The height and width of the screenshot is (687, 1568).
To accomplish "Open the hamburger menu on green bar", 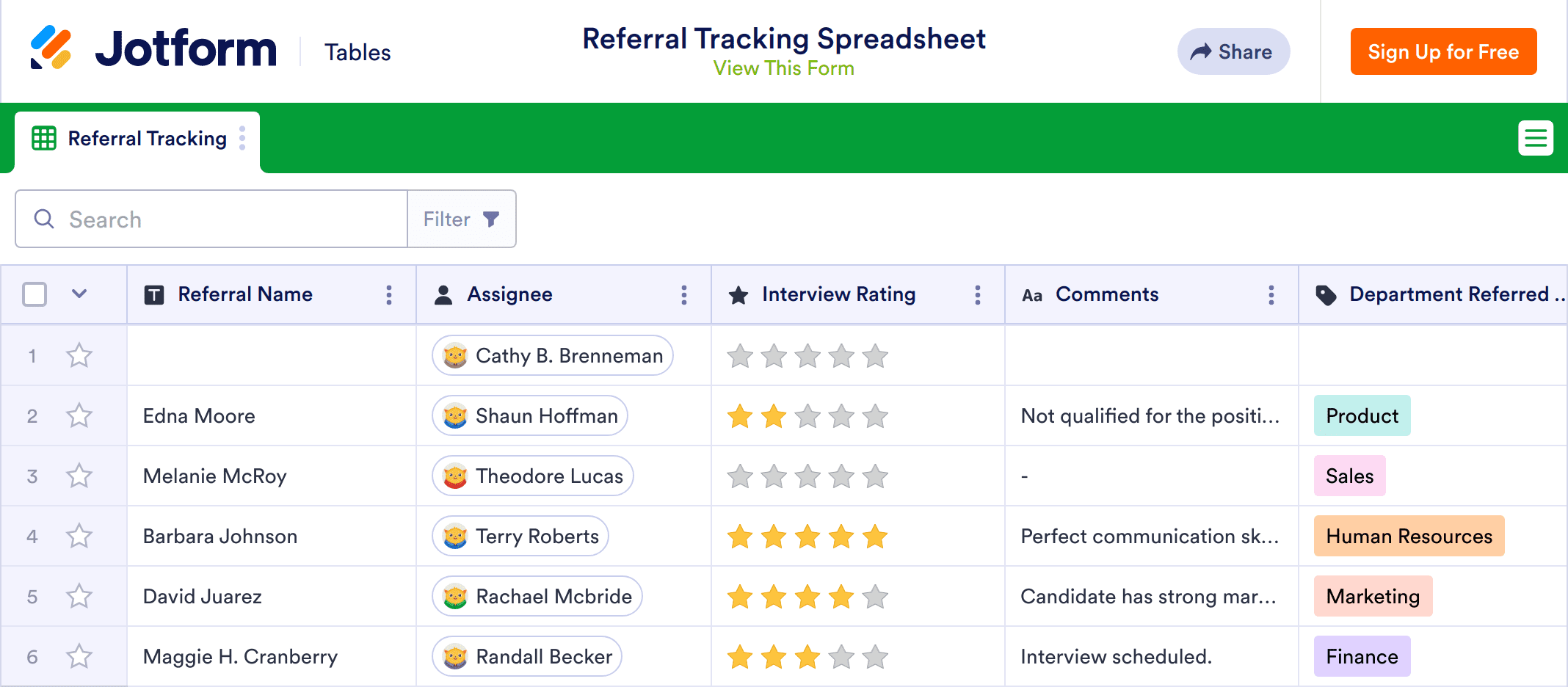I will coord(1535,138).
